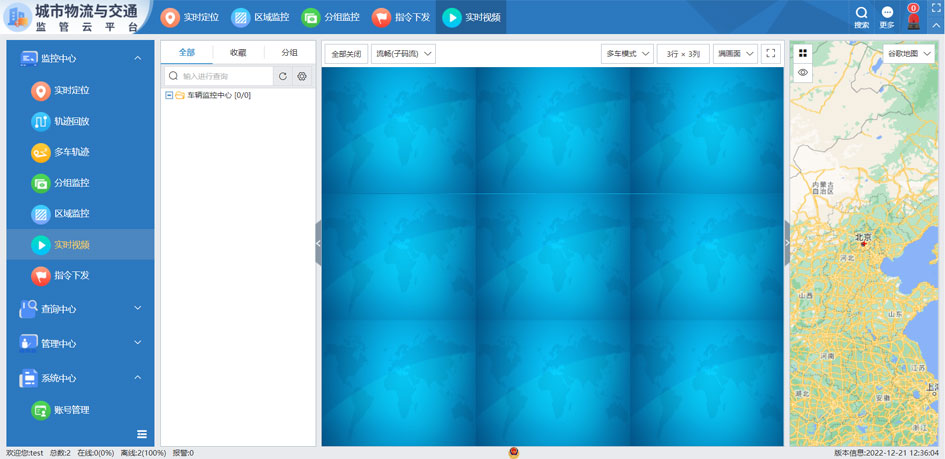
Task: Click the 搜索 magnifier icon in header
Action: tap(861, 14)
